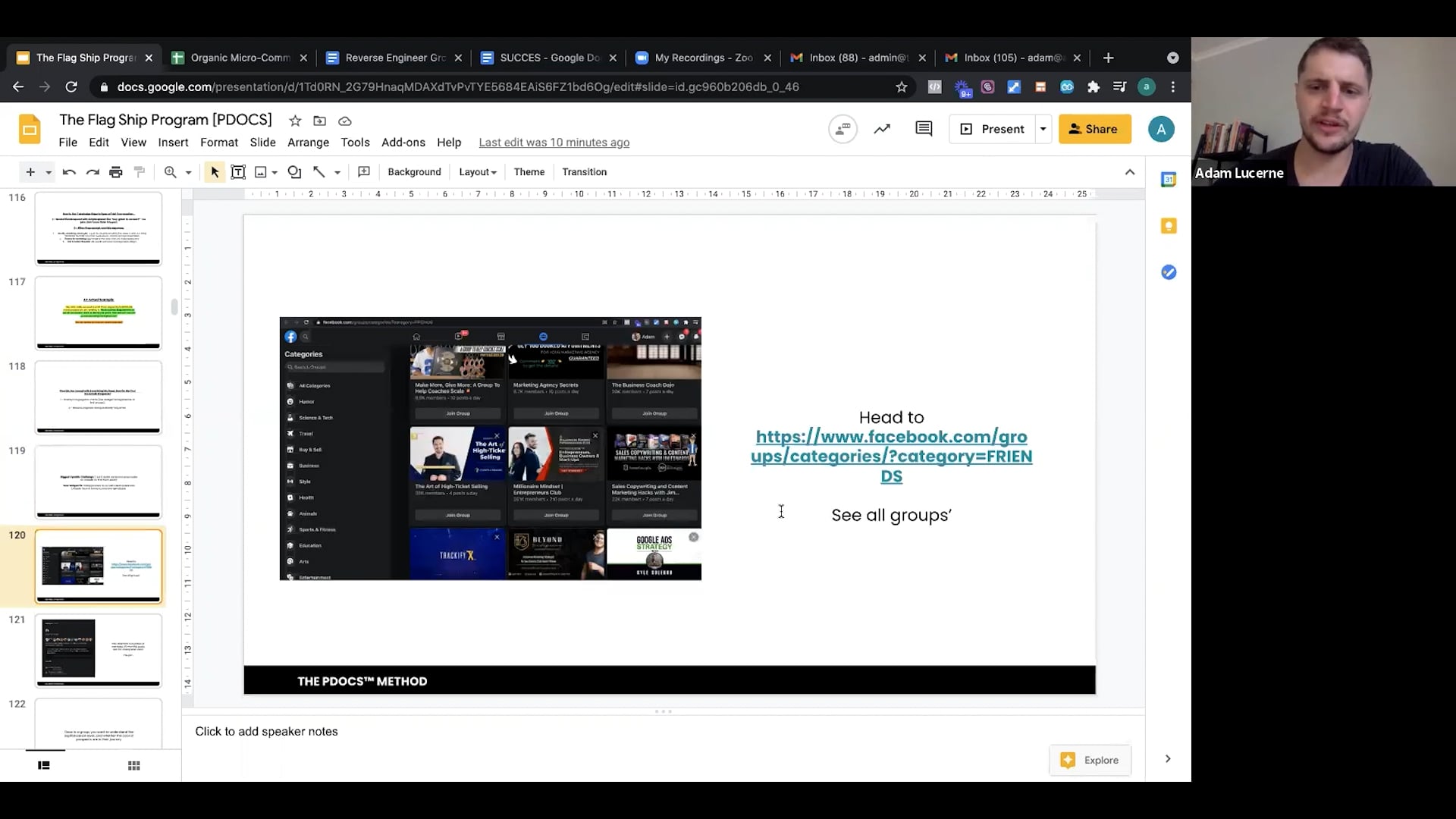
Task: Switch to filmstrip view icon
Action: coord(44,766)
